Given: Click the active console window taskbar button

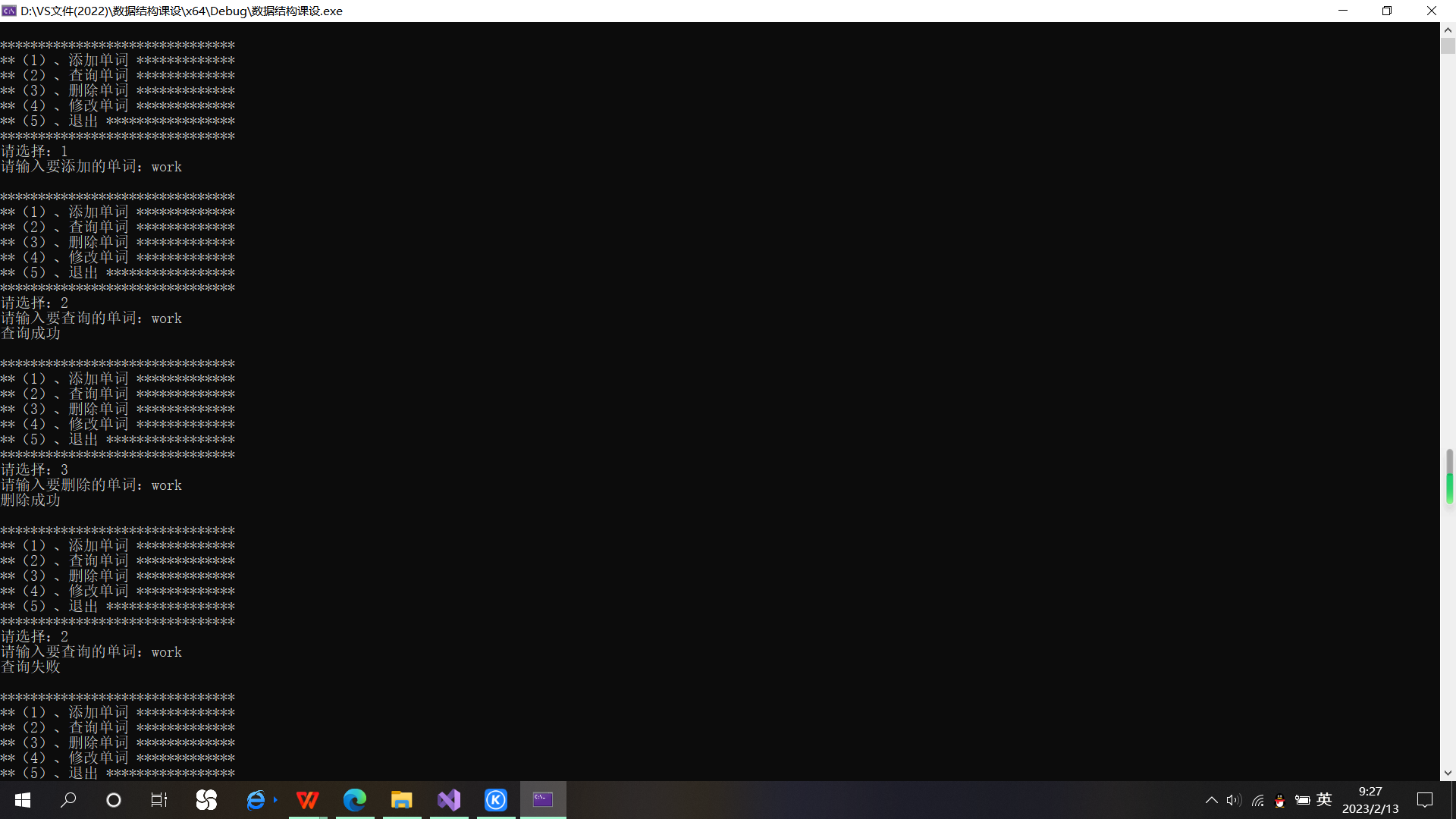Looking at the screenshot, I should [x=543, y=800].
